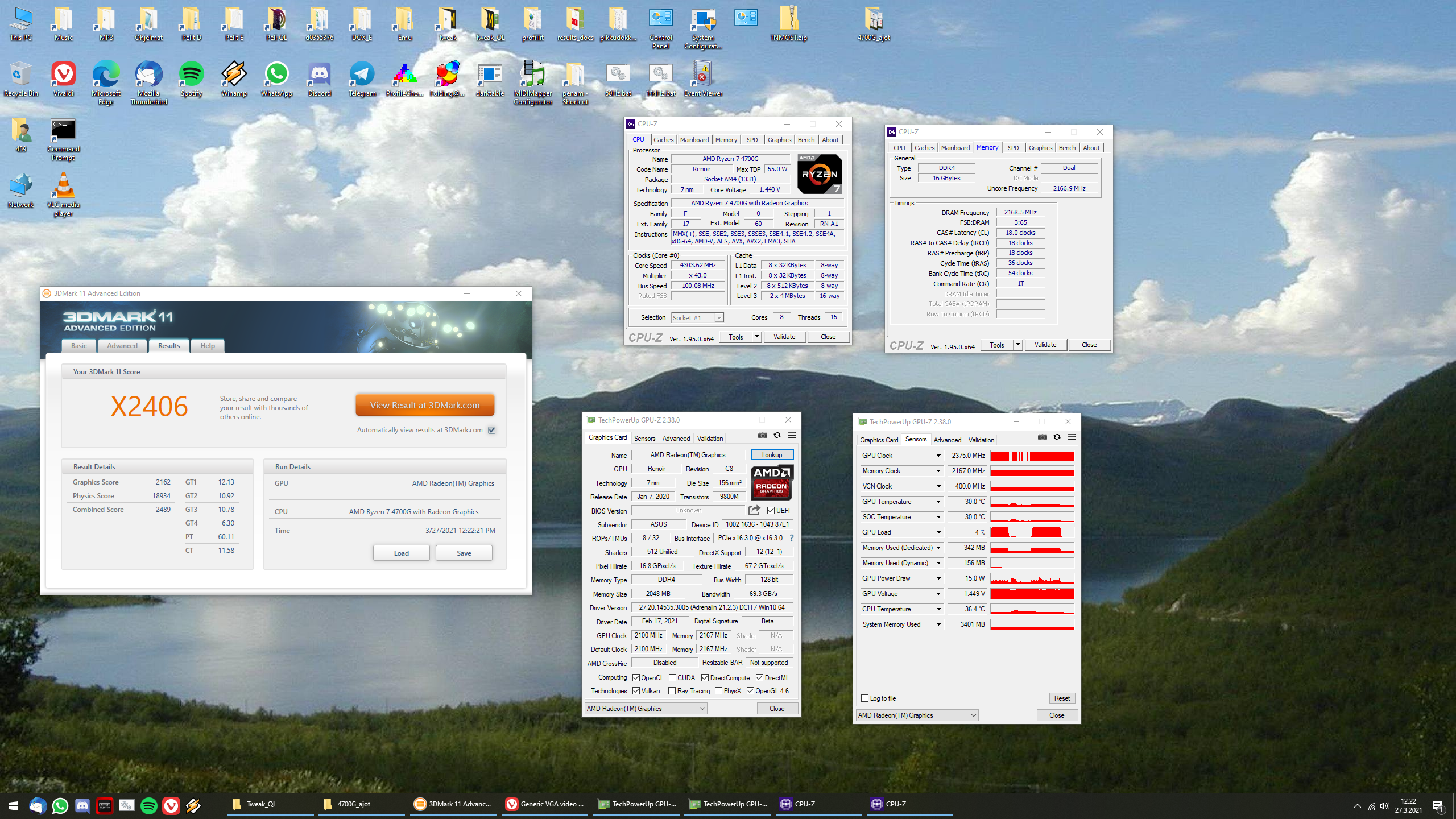Click the Save button in Run Details
The height and width of the screenshot is (819, 1456).
(464, 553)
